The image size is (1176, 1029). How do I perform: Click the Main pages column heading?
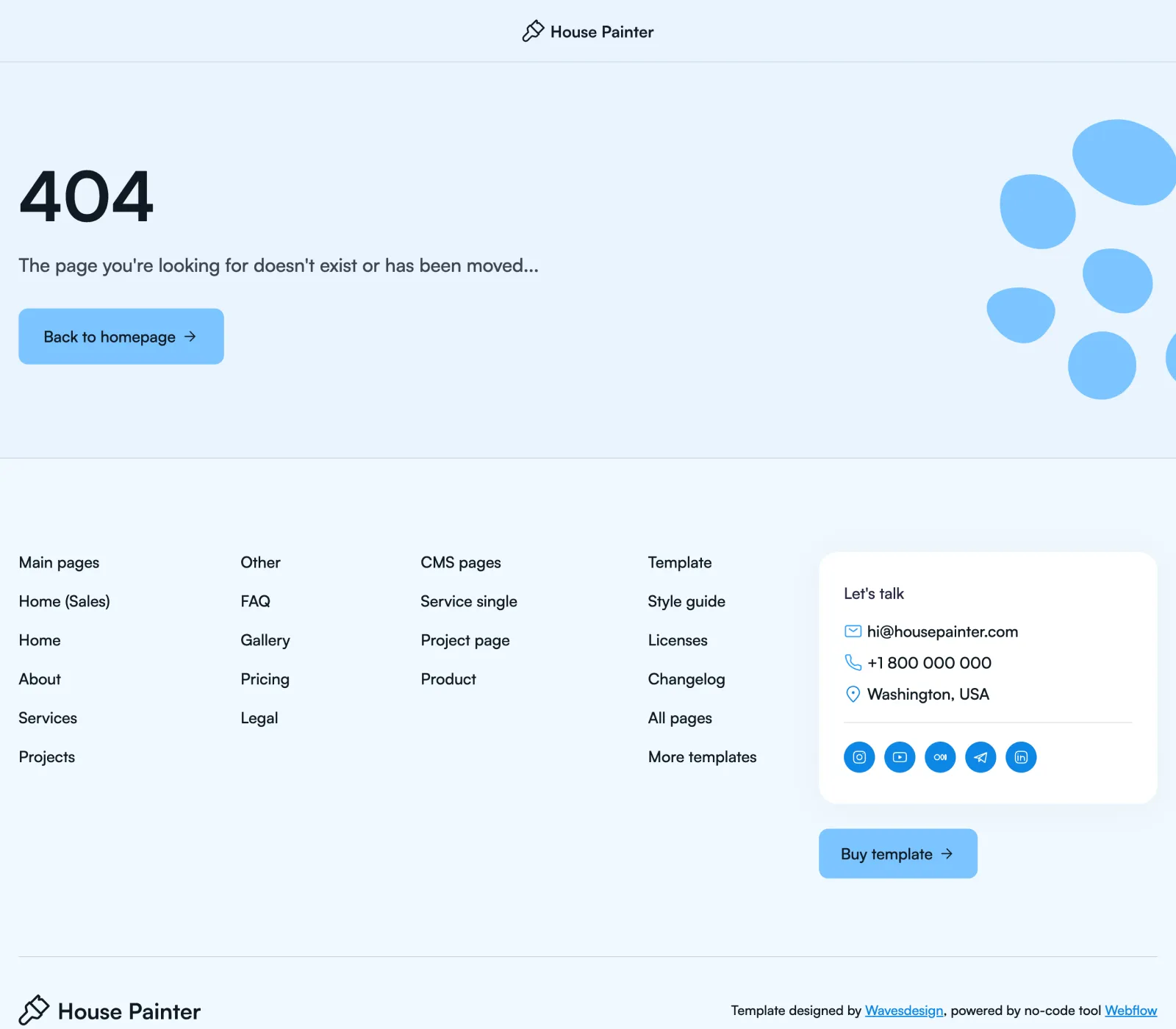coord(59,562)
